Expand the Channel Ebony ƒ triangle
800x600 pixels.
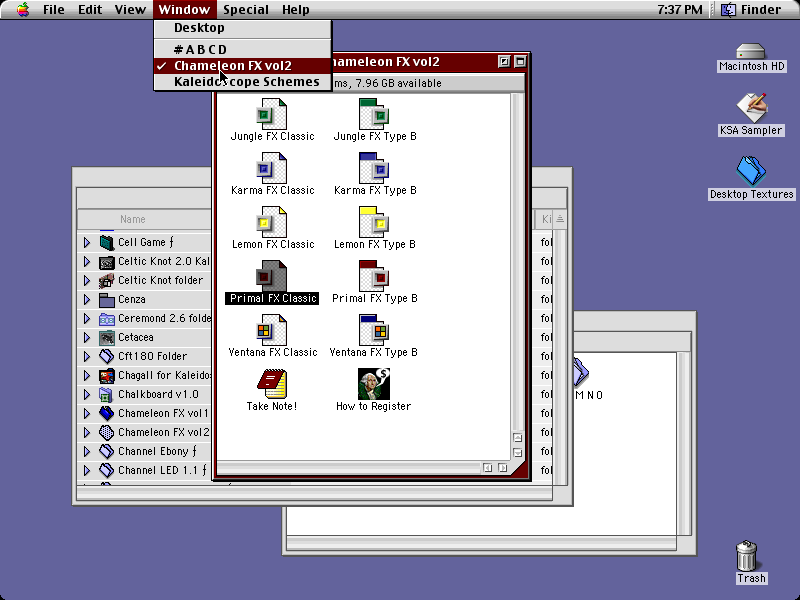point(87,452)
